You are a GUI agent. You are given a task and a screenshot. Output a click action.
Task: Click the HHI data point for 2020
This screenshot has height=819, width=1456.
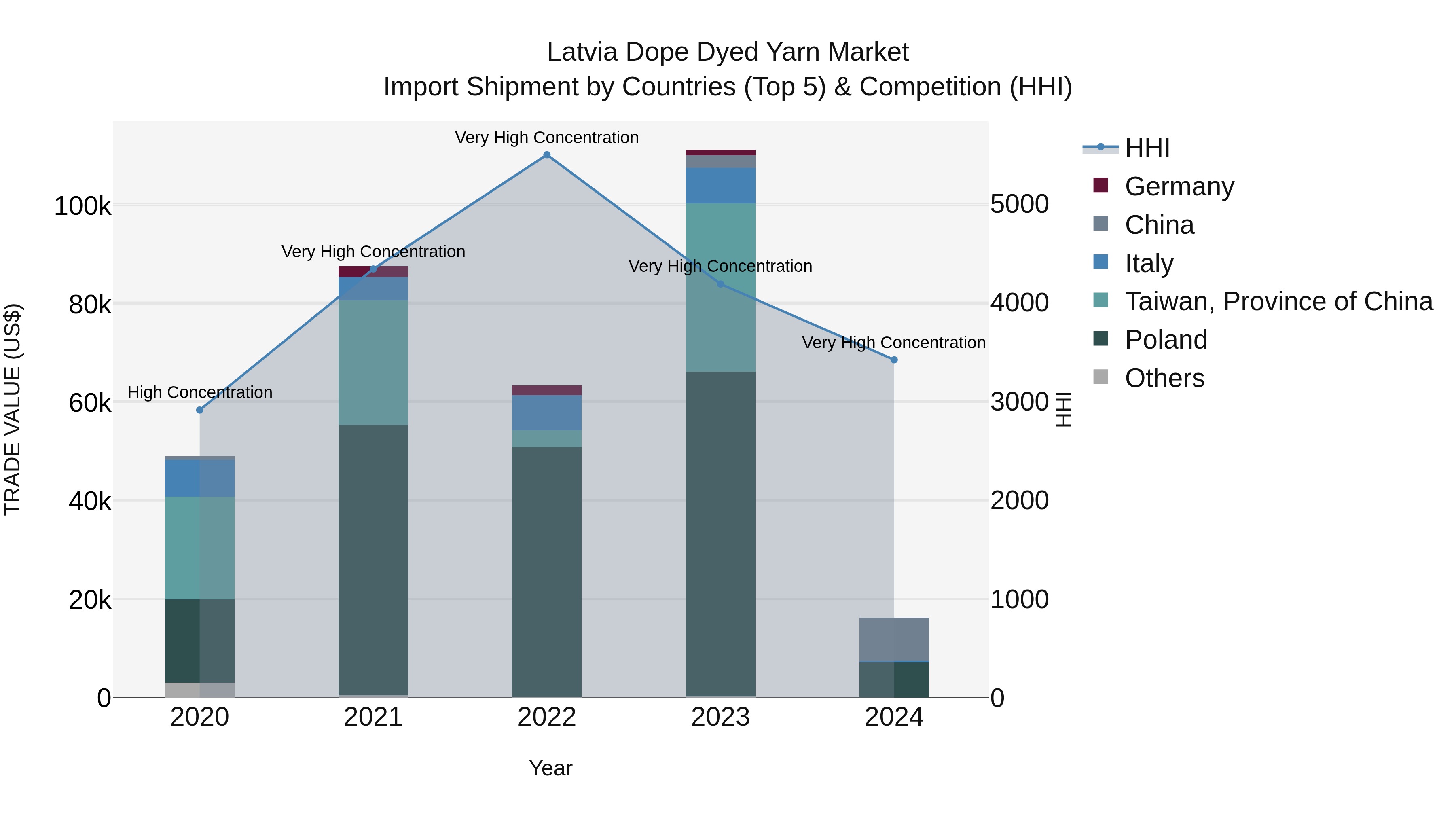[199, 410]
